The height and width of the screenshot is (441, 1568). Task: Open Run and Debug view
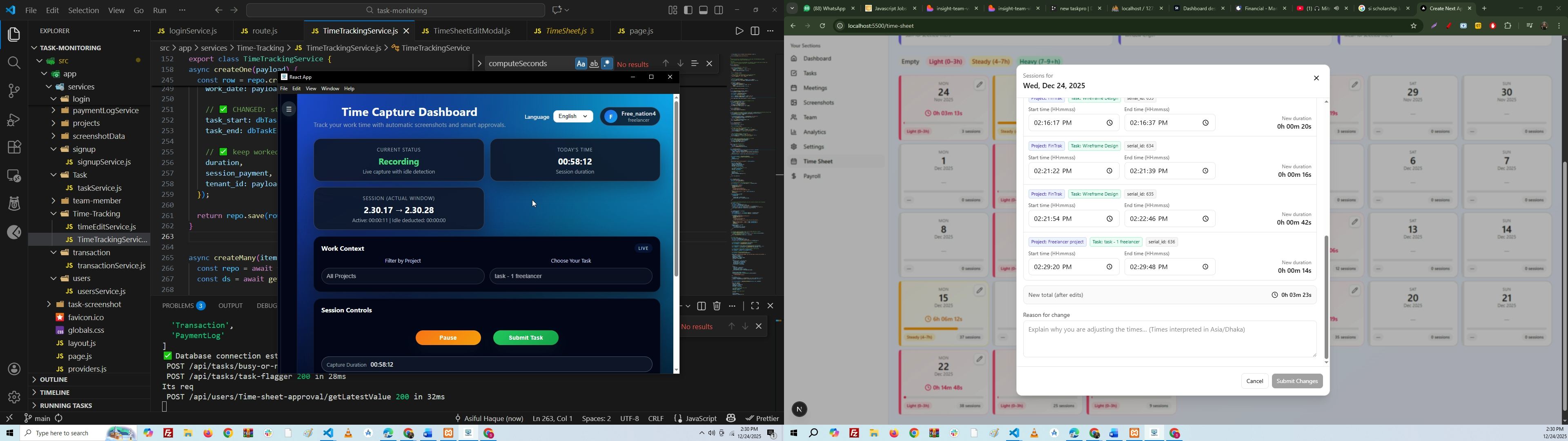[13, 119]
